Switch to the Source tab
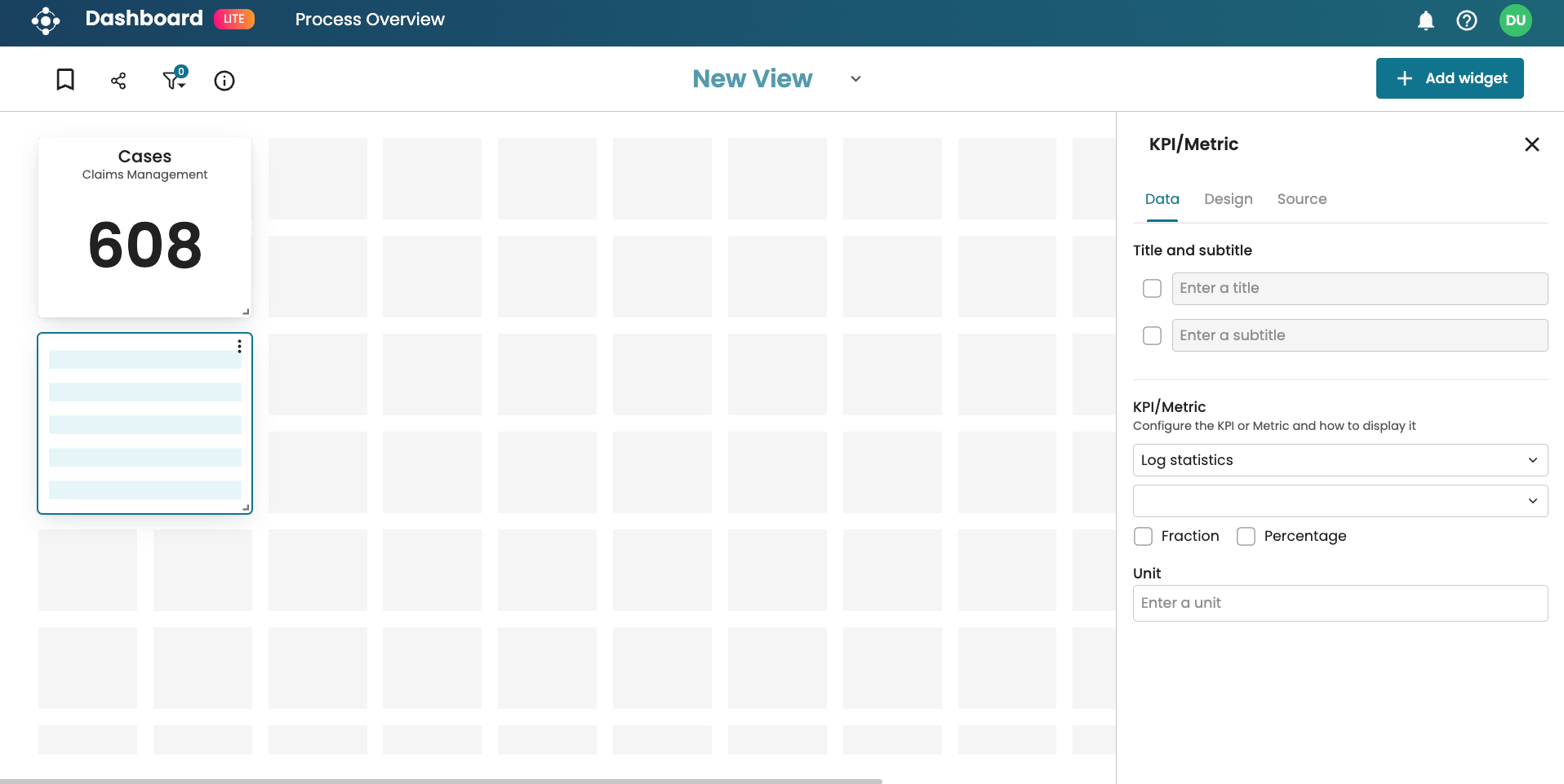This screenshot has height=784, width=1564. [x=1301, y=199]
